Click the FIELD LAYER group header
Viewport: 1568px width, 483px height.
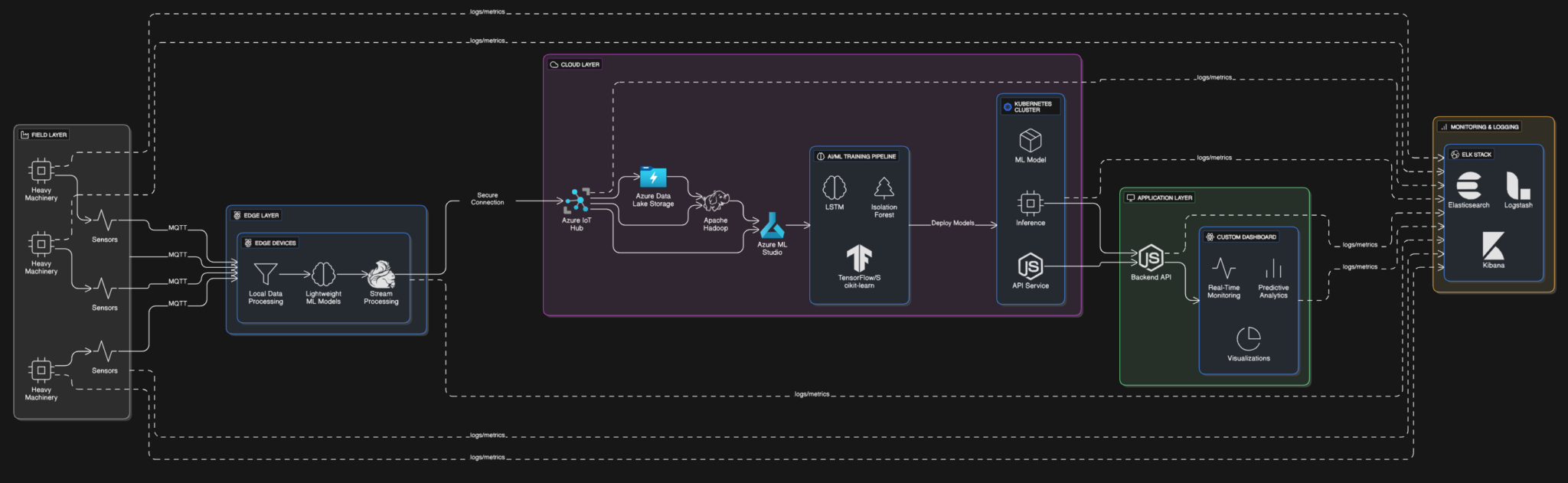(x=44, y=135)
